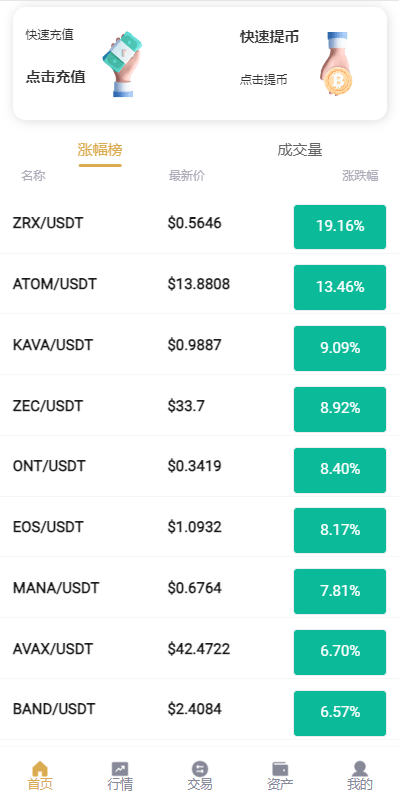Open the 行情 market chart icon
Screen dimensions: 399x799
(120, 768)
